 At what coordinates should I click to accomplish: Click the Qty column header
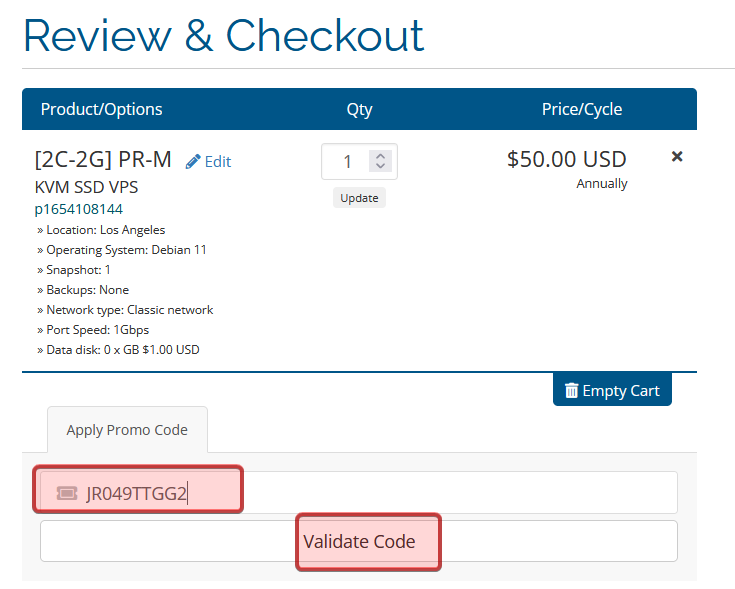[359, 109]
